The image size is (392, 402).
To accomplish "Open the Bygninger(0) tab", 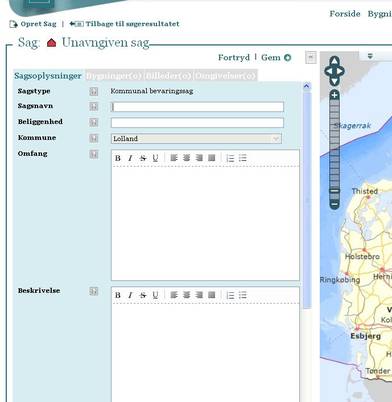I will click(x=114, y=76).
